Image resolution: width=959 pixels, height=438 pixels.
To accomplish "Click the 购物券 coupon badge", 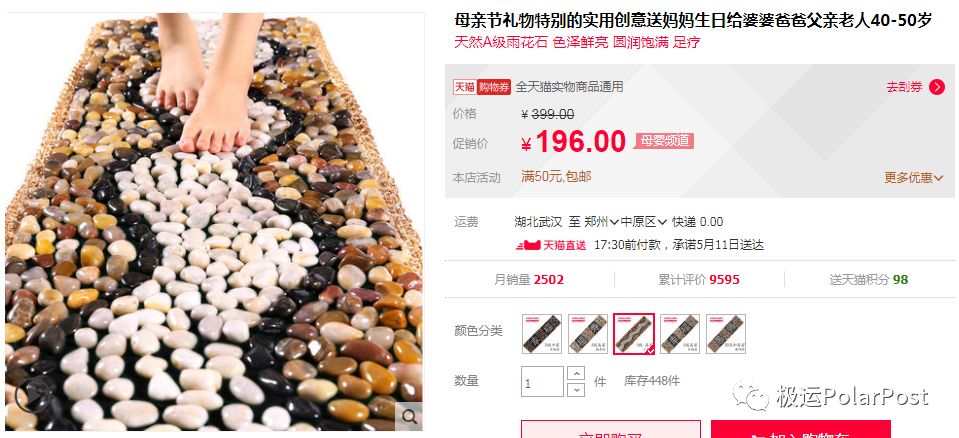I will click(x=494, y=87).
